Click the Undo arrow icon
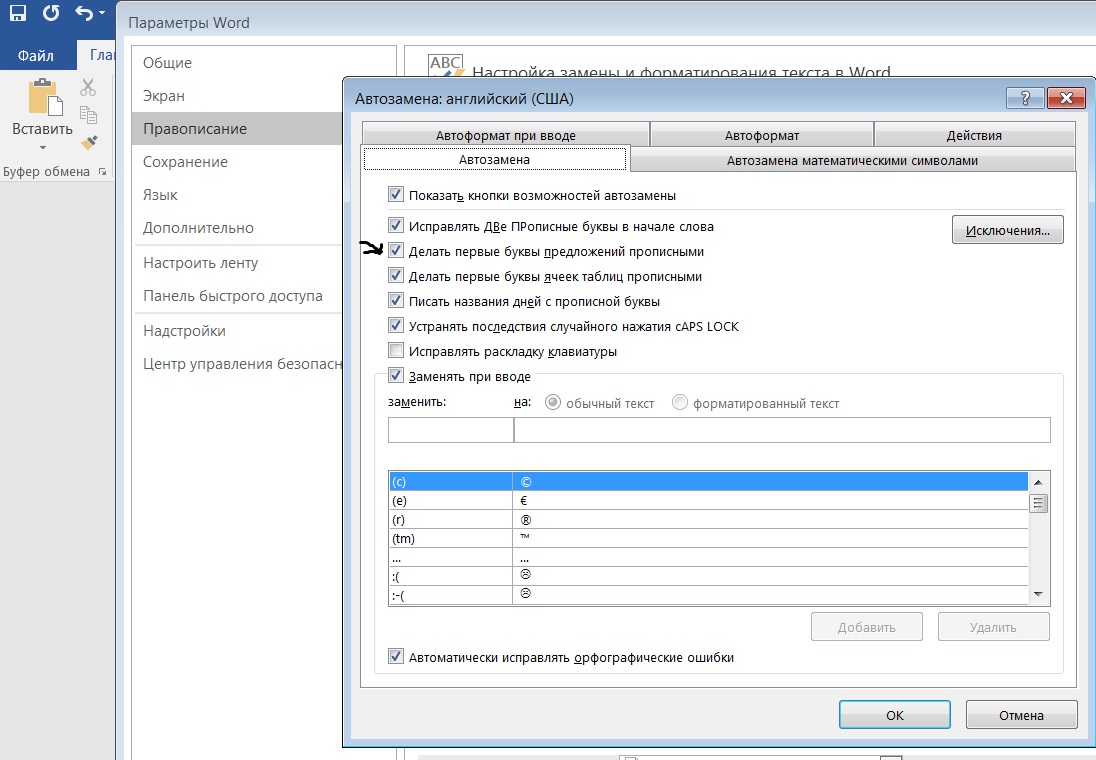The height and width of the screenshot is (760, 1096). click(x=84, y=13)
